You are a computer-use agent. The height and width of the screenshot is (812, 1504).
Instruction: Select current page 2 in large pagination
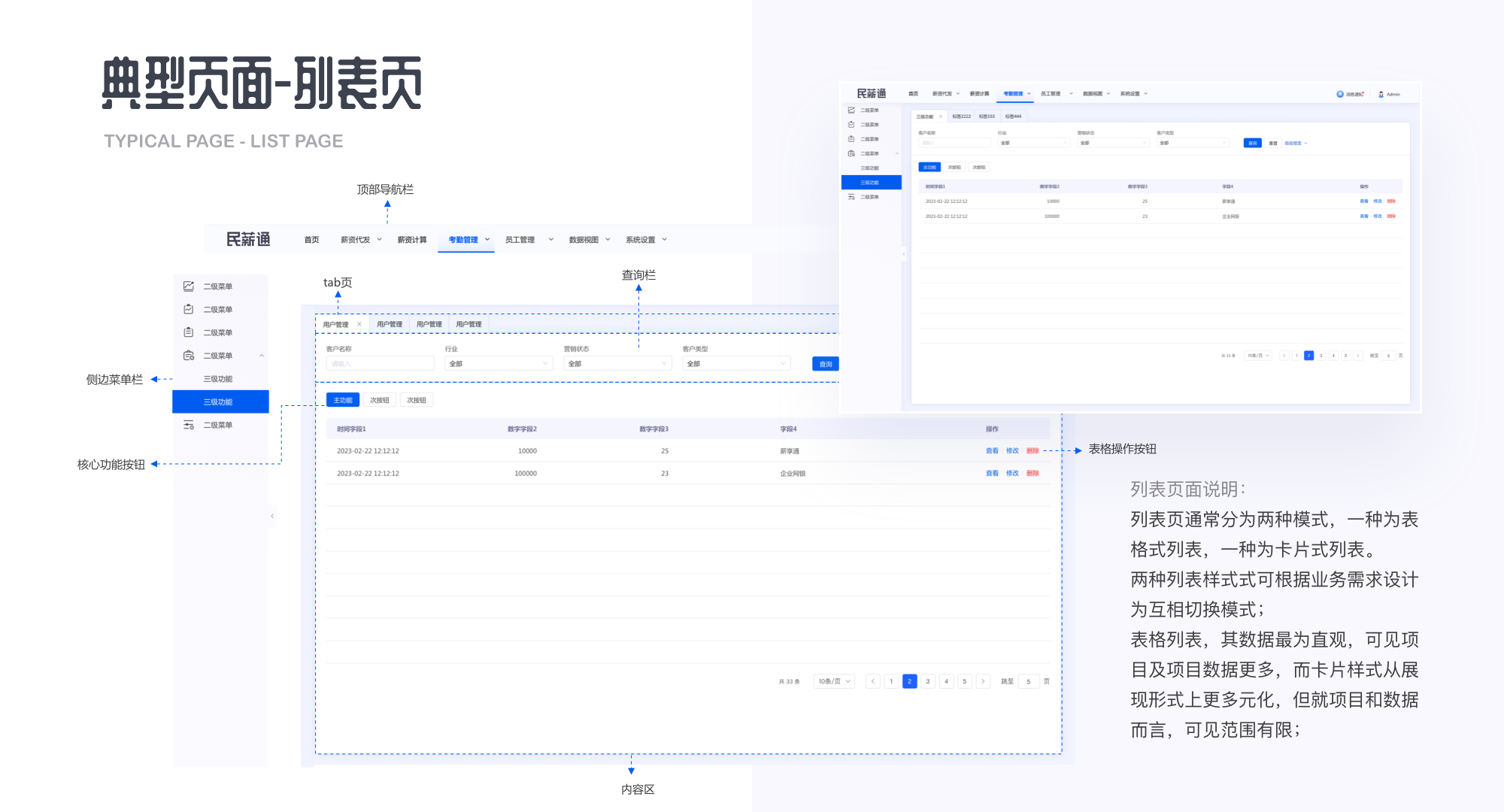(x=909, y=681)
